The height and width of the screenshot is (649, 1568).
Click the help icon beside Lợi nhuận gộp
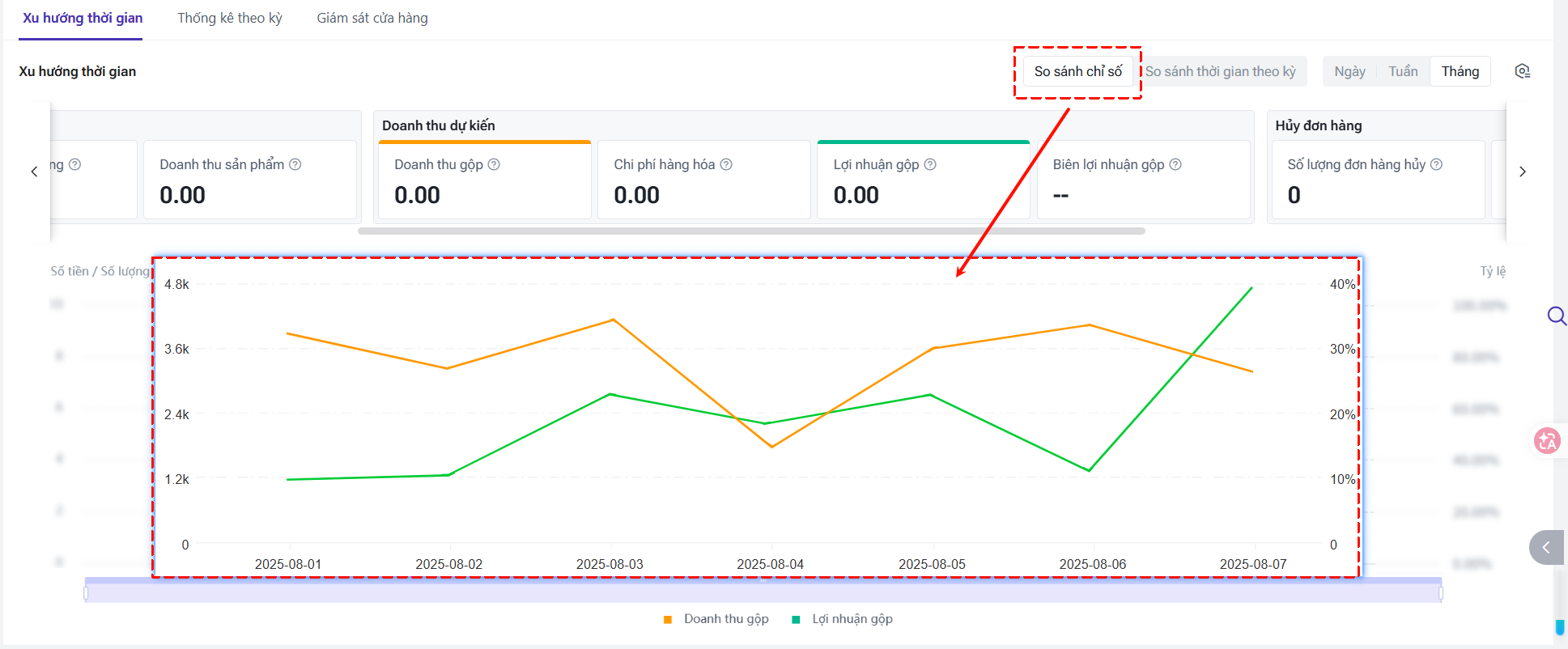[x=930, y=164]
